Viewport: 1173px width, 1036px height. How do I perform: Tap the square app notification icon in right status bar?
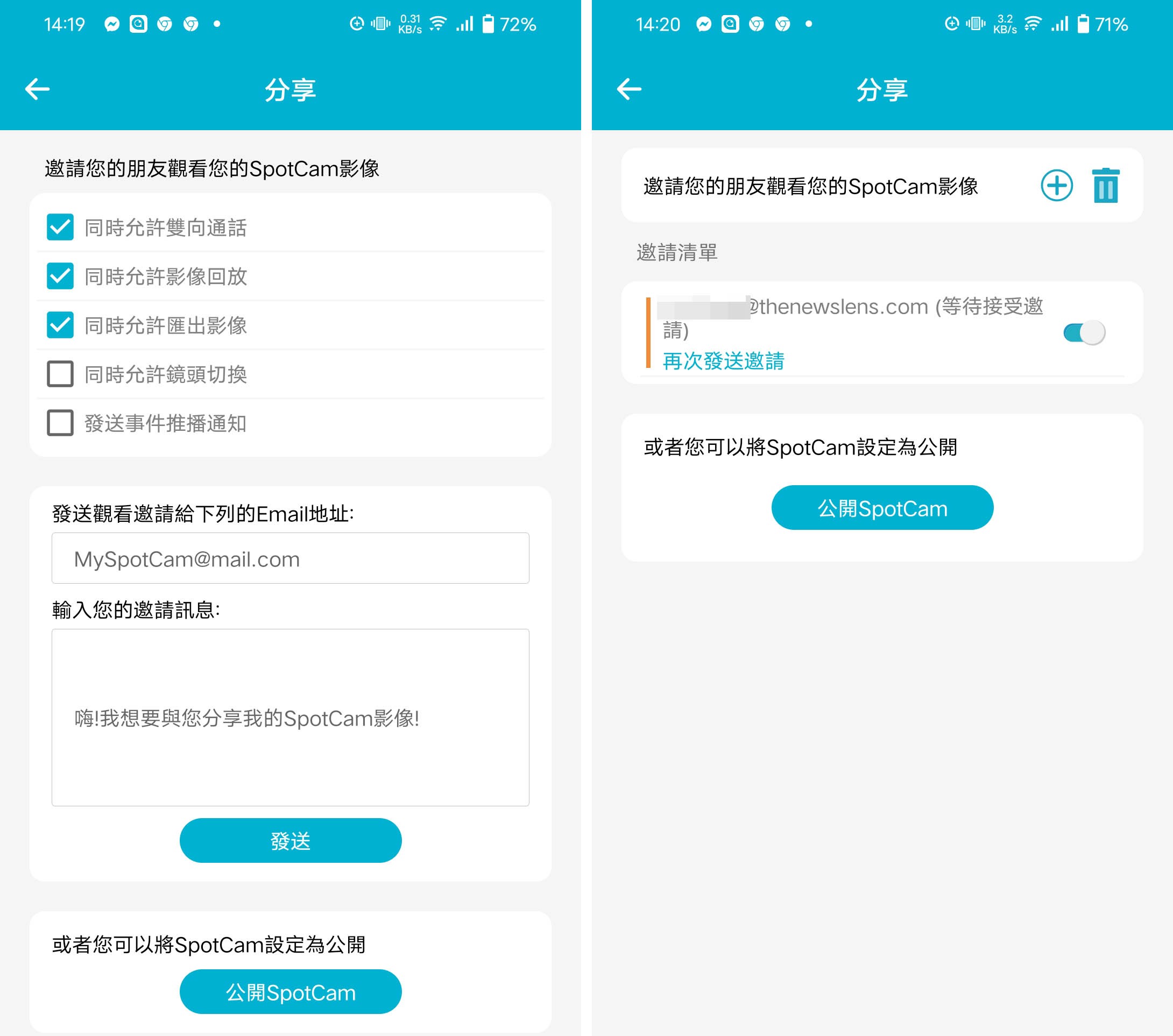tap(730, 24)
